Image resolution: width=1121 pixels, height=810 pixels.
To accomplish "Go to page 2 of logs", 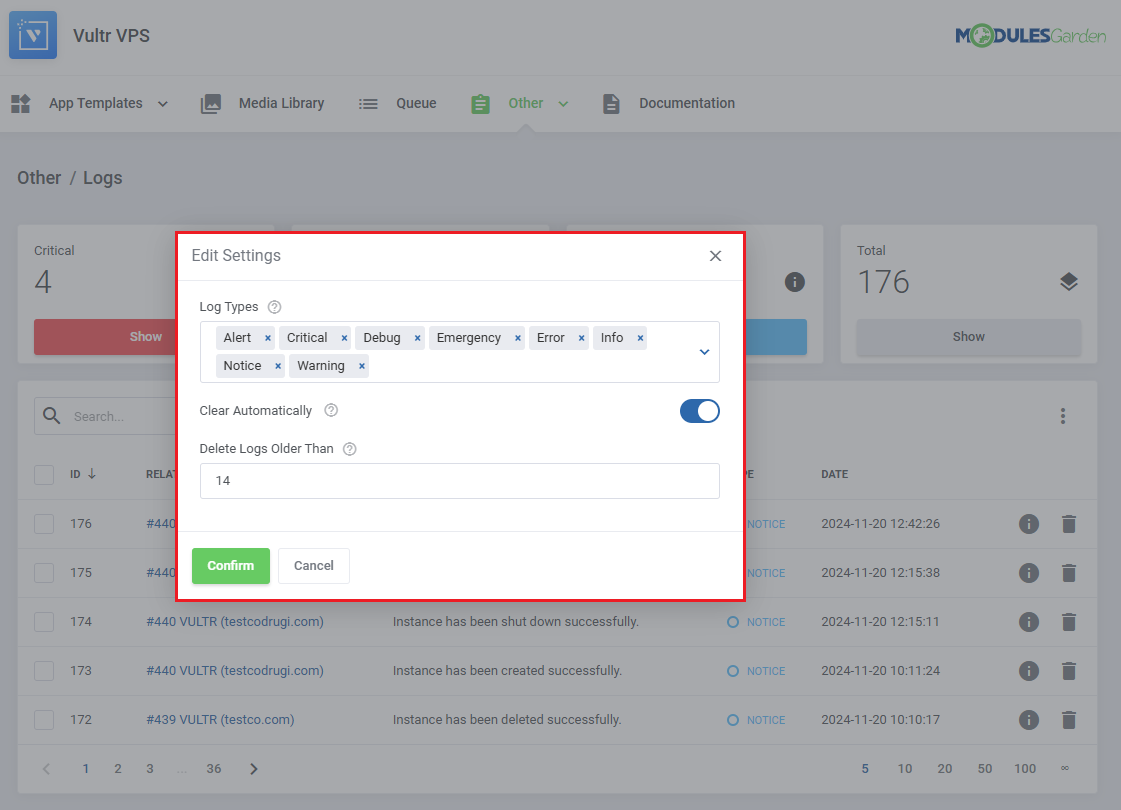I will click(x=118, y=769).
